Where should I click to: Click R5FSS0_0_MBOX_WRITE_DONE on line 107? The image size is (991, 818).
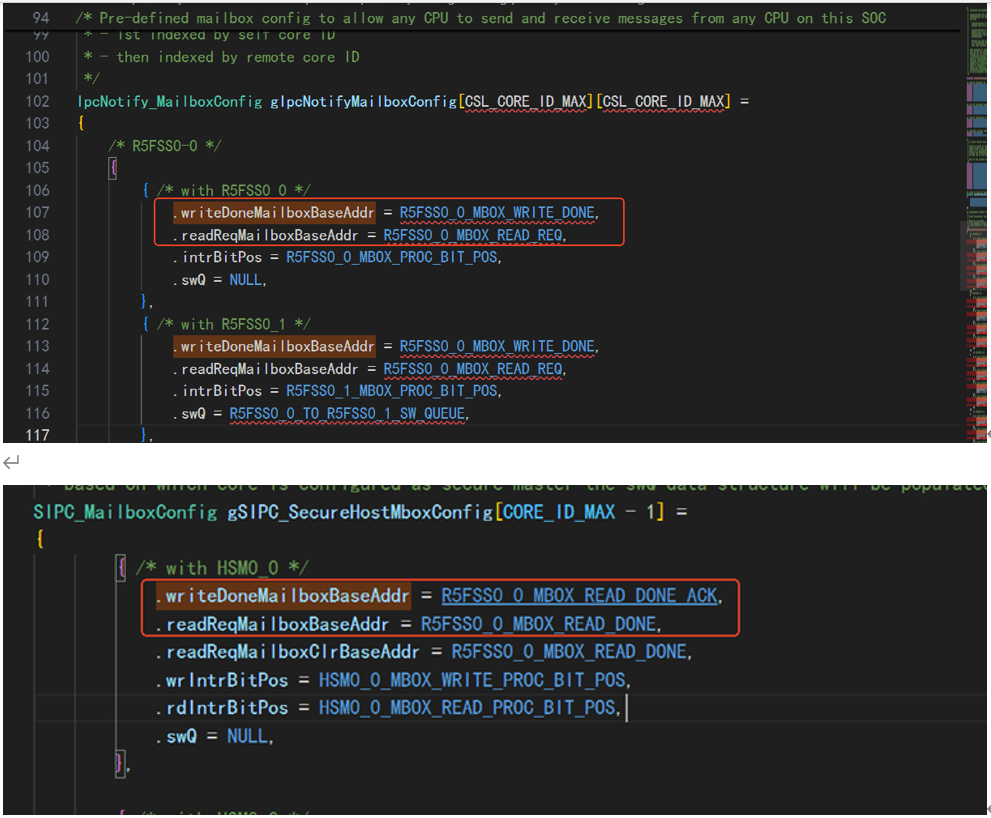(497, 213)
